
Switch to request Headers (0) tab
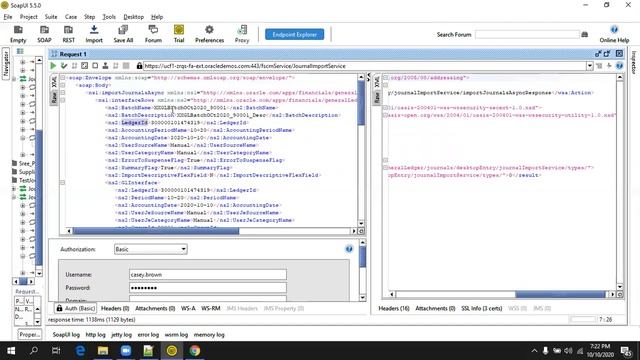[115, 308]
